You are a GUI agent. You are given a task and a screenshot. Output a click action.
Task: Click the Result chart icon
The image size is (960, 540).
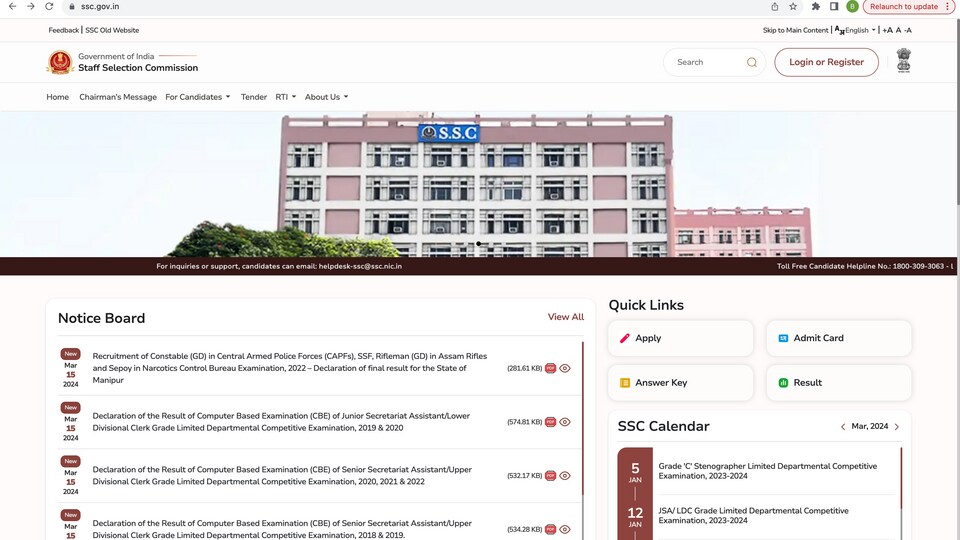tap(783, 383)
